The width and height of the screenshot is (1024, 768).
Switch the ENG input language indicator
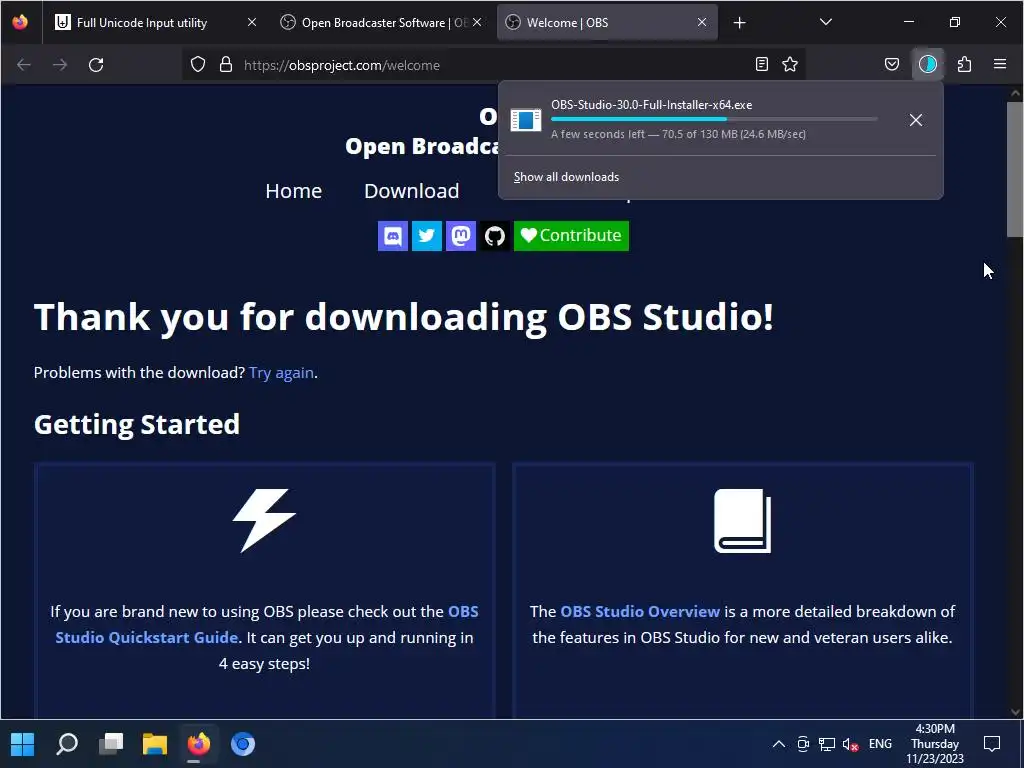tap(880, 744)
